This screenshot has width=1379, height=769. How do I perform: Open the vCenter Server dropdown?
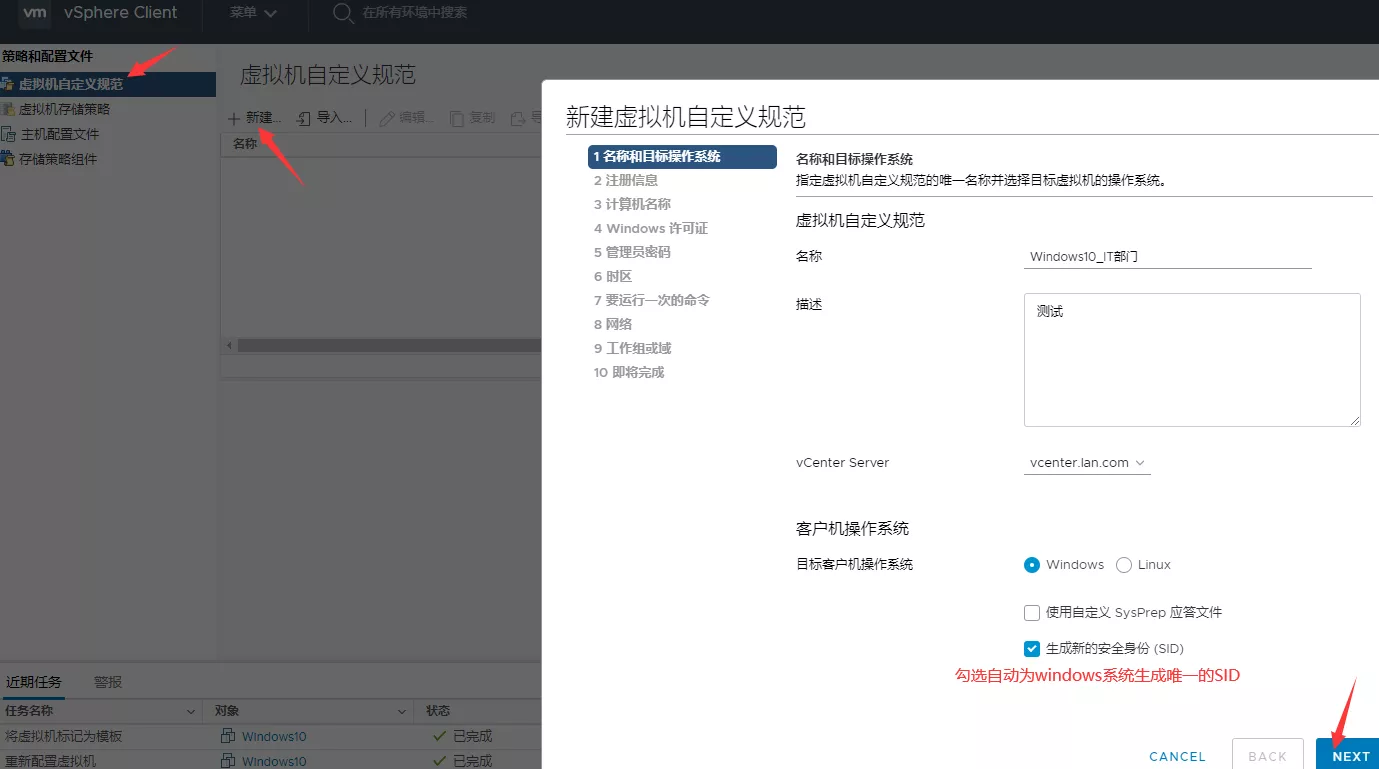point(1087,463)
